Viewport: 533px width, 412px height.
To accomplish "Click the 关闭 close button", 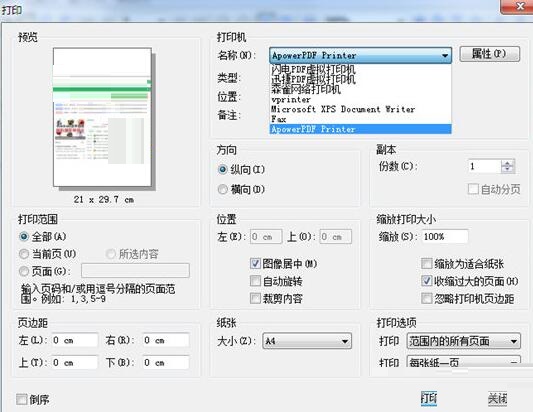I will pos(497,398).
